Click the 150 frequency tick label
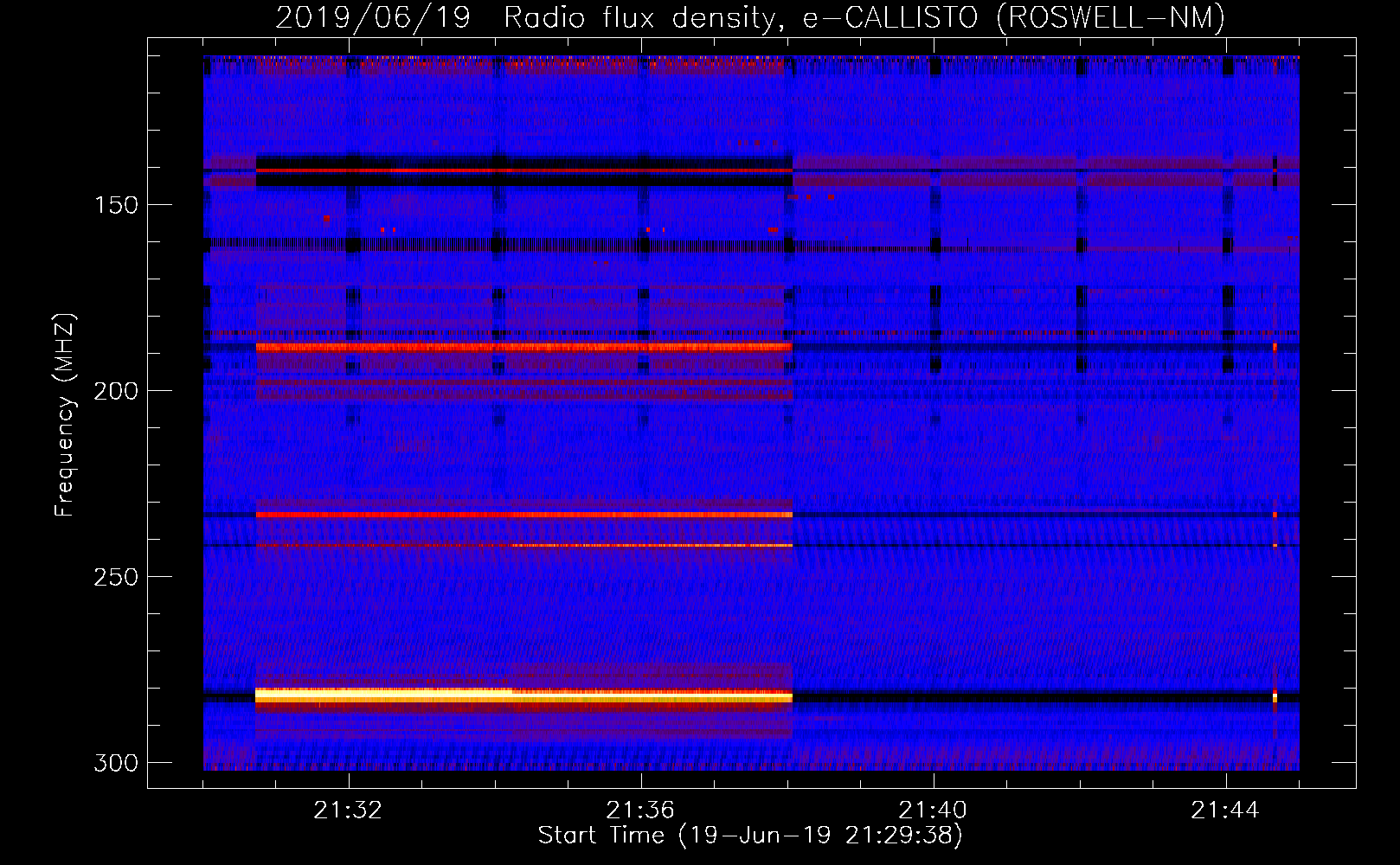Viewport: 1400px width, 865px height. [116, 205]
